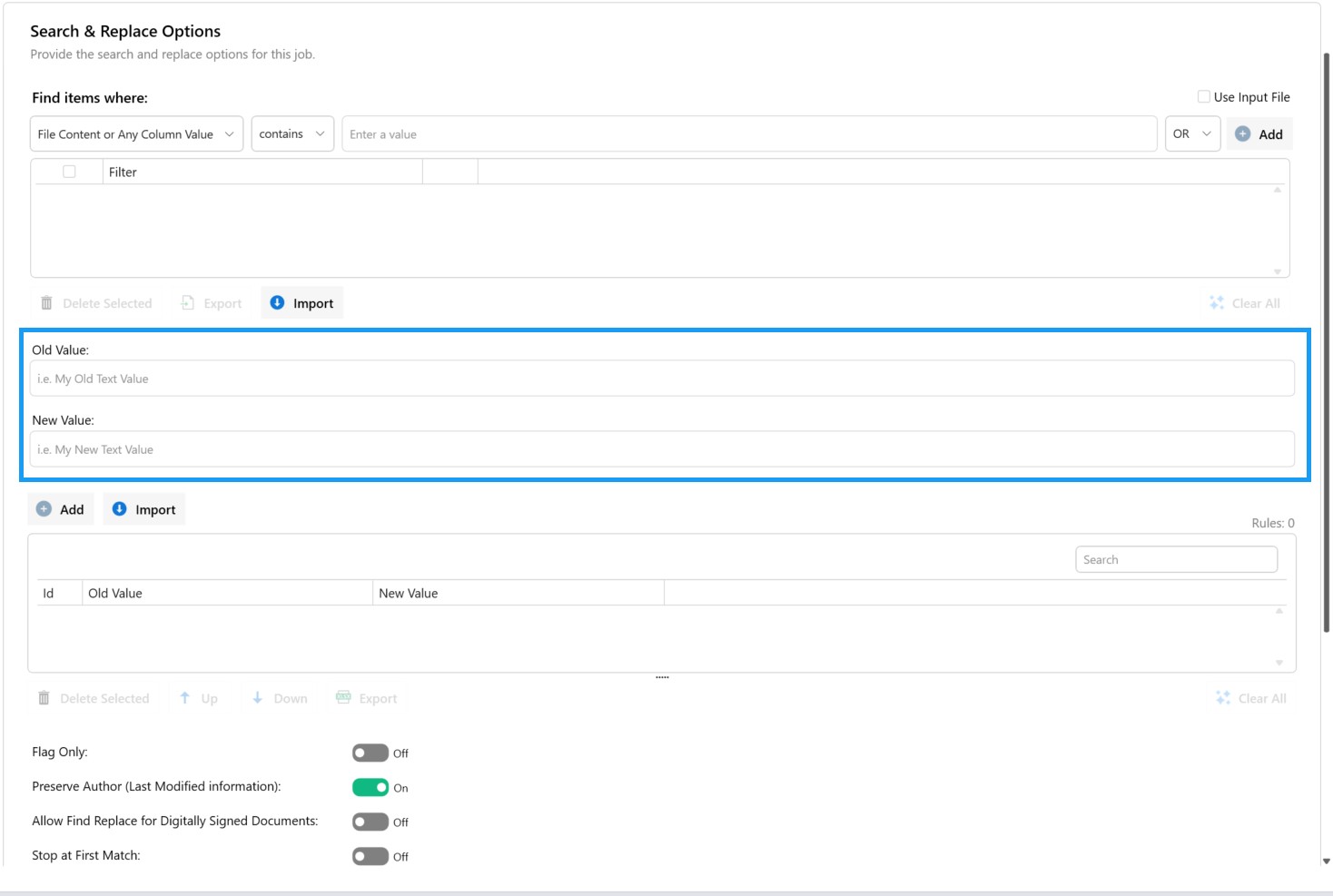Tick the select-all checkbox in the Filter header
Screen dimensions: 1333x896
[69, 172]
